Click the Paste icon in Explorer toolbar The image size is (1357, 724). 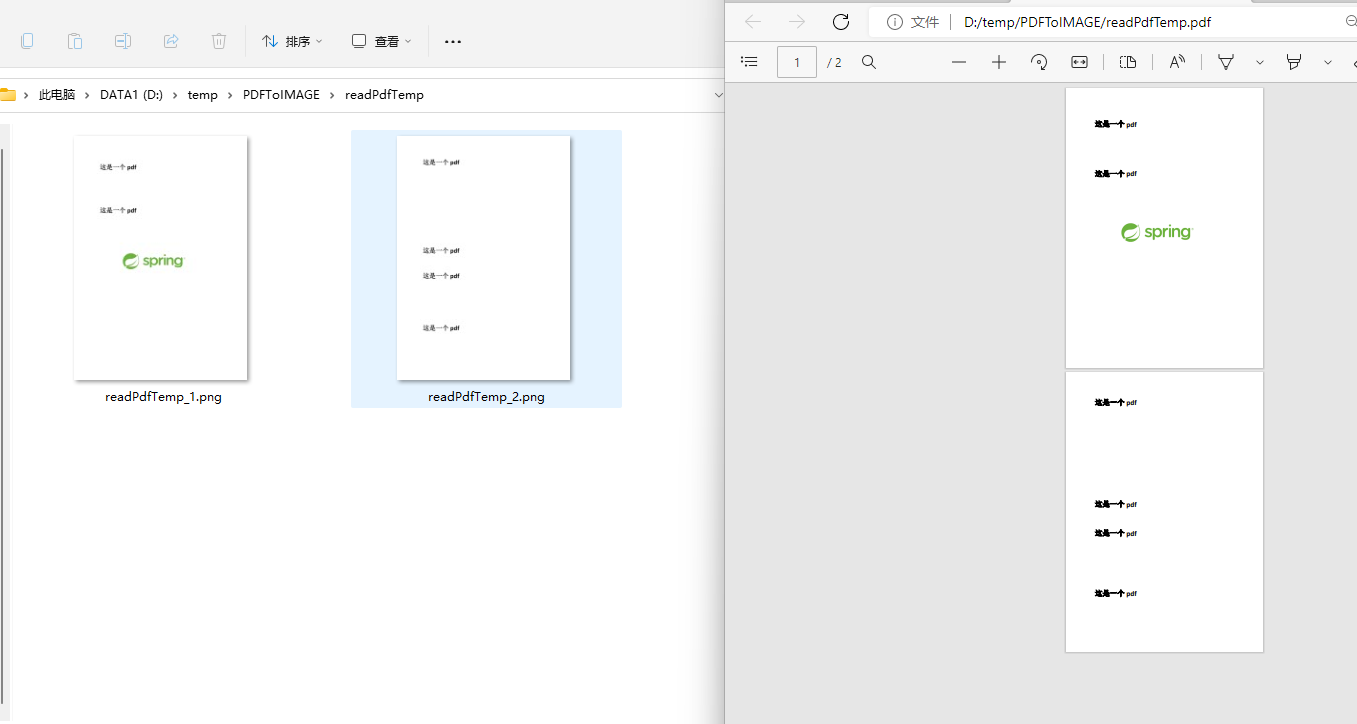75,41
